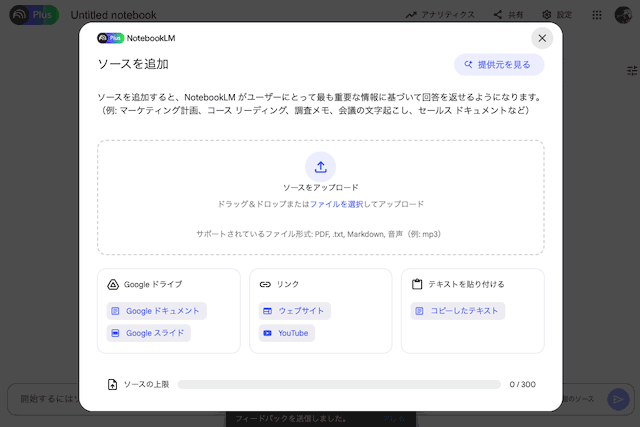This screenshot has width=640, height=427.
Task: Choose YouTube link source
Action: click(285, 333)
